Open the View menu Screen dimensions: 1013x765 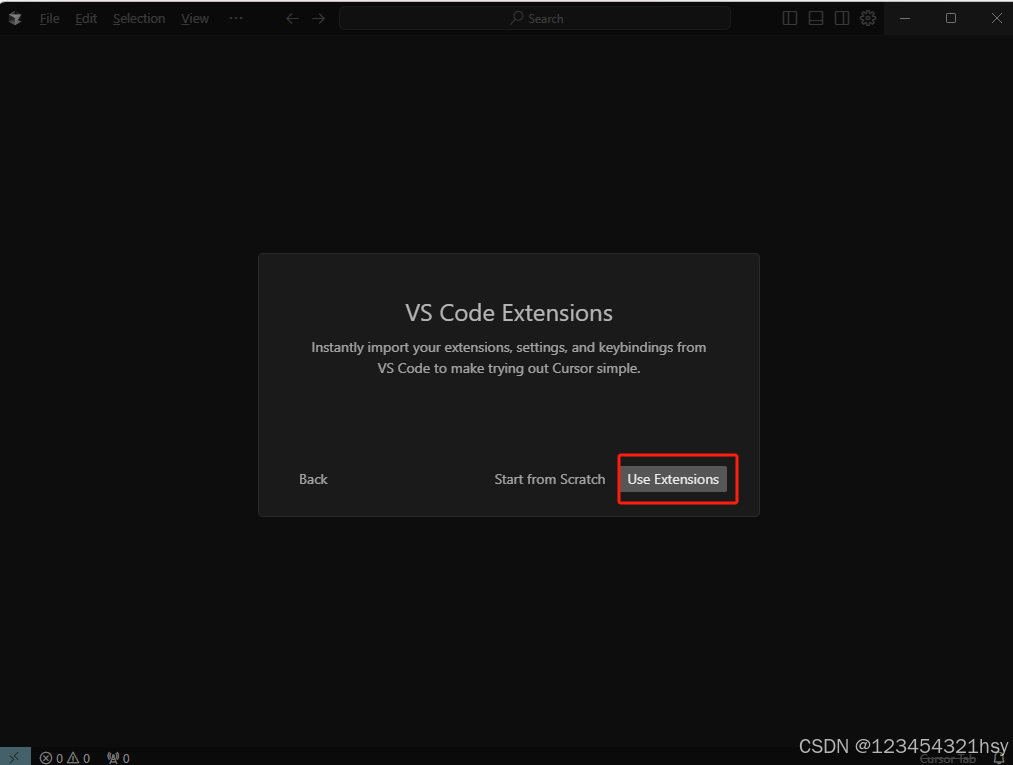pyautogui.click(x=194, y=19)
